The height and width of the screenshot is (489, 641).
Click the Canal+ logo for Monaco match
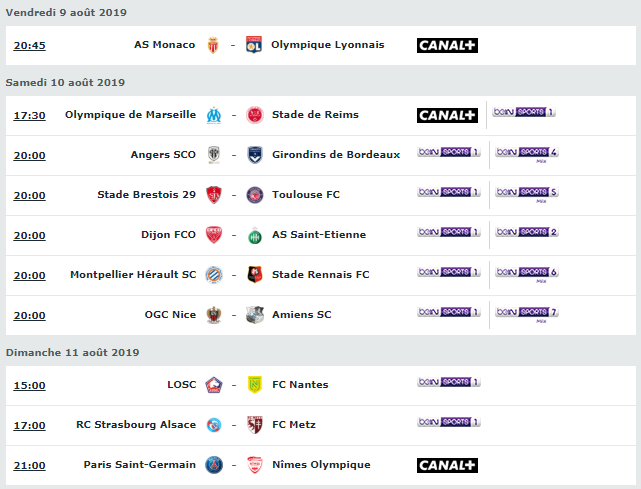coord(447,45)
